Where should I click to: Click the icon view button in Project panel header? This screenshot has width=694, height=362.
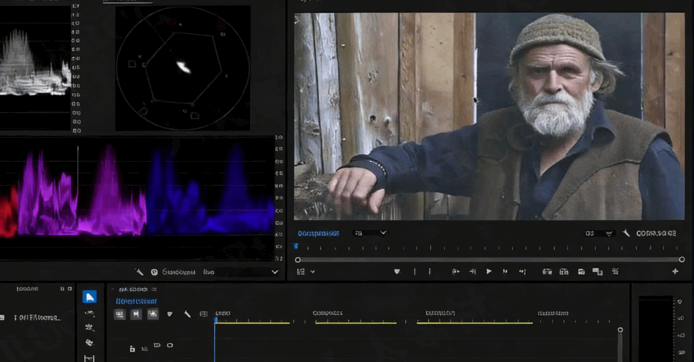[70, 289]
